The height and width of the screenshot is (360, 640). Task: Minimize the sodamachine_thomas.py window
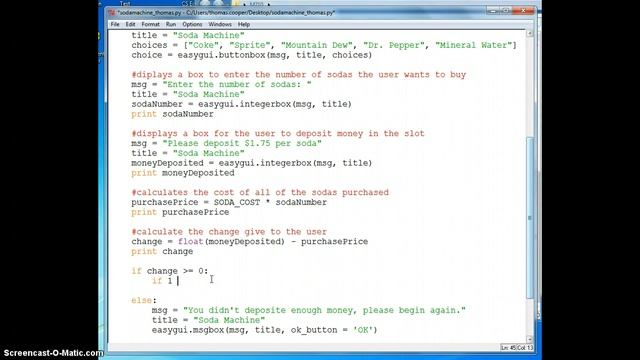(x=493, y=11)
